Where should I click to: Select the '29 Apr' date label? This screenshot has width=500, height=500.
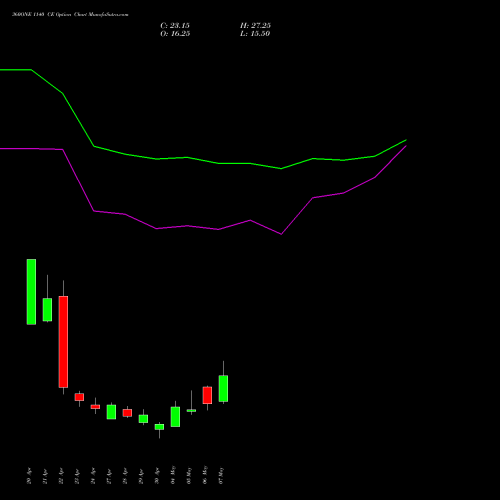pyautogui.click(x=141, y=476)
